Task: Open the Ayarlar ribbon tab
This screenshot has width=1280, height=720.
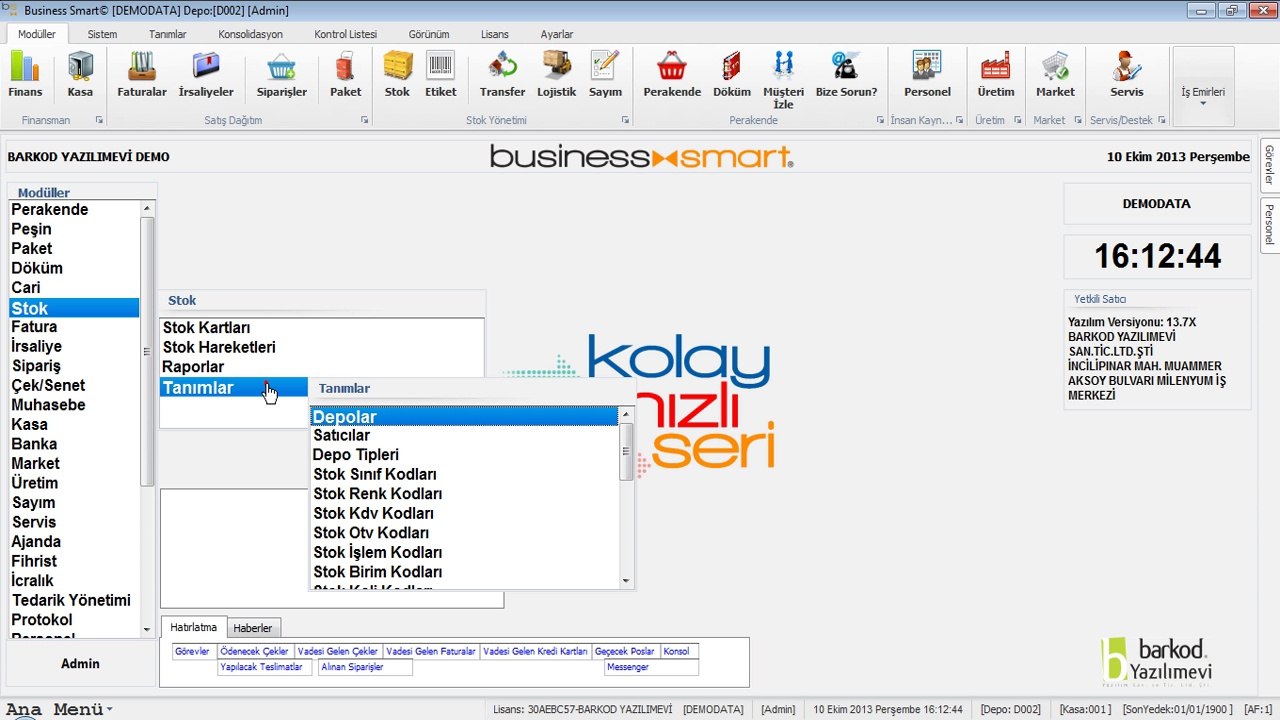Action: (x=557, y=34)
